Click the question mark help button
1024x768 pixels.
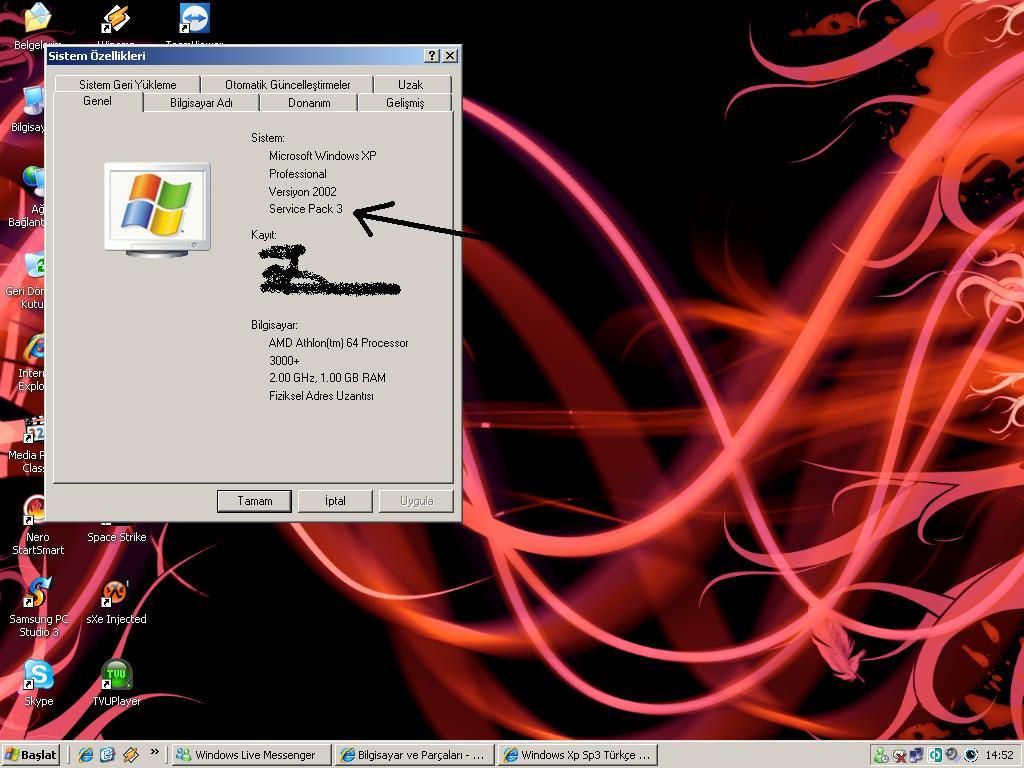click(432, 56)
